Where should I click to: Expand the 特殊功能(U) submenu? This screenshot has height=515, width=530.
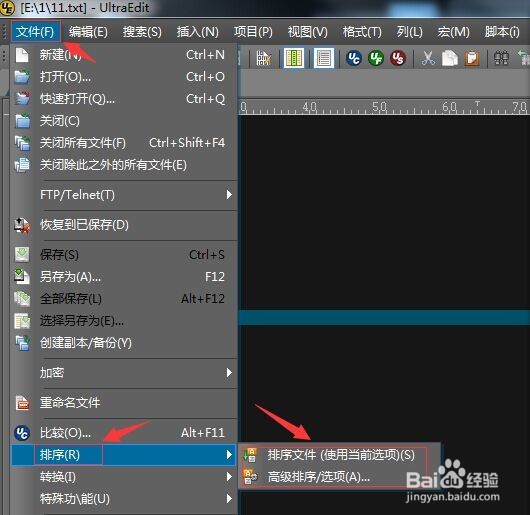coord(124,499)
